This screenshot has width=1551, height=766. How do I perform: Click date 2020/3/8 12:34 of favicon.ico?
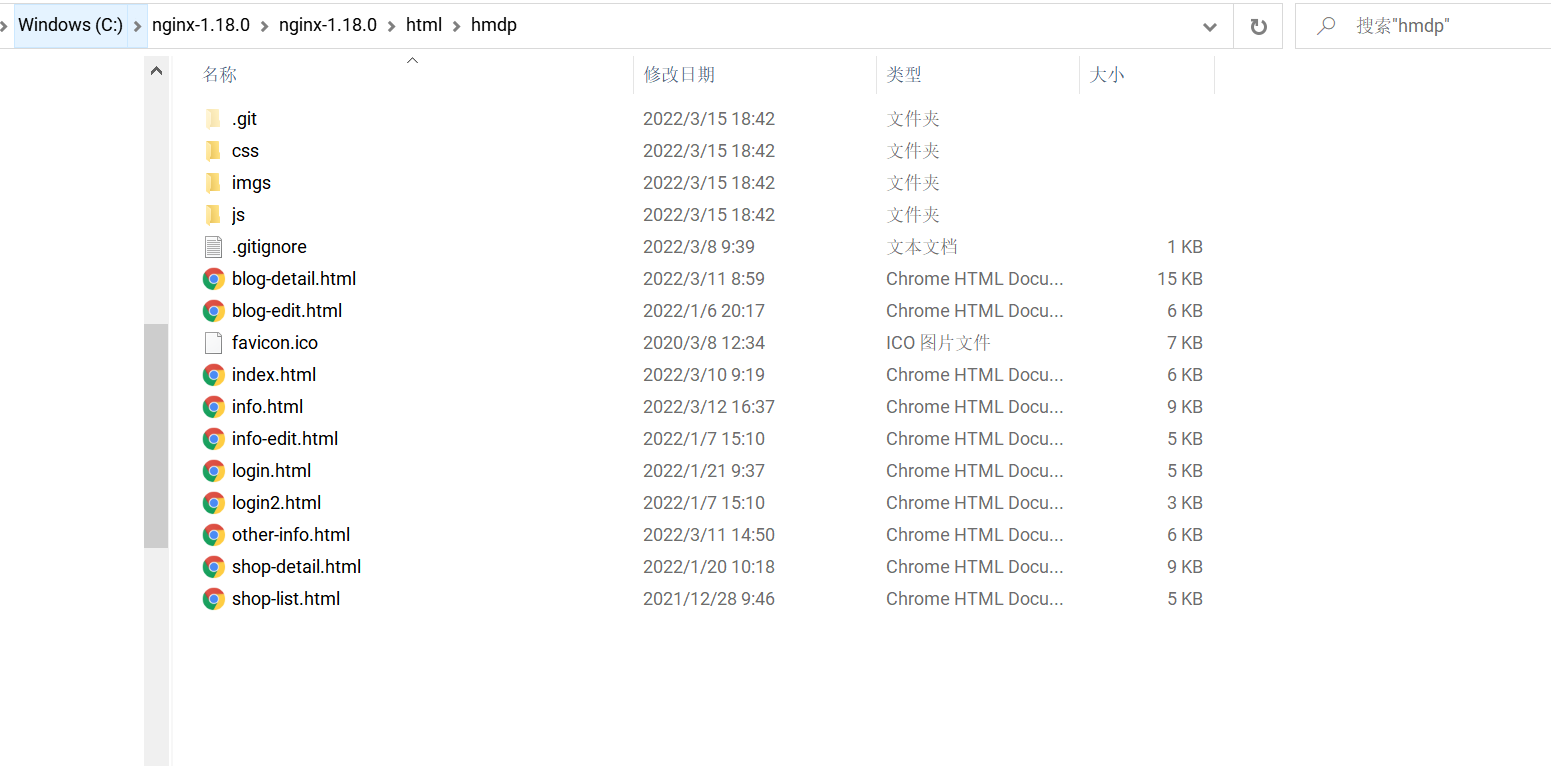(704, 343)
